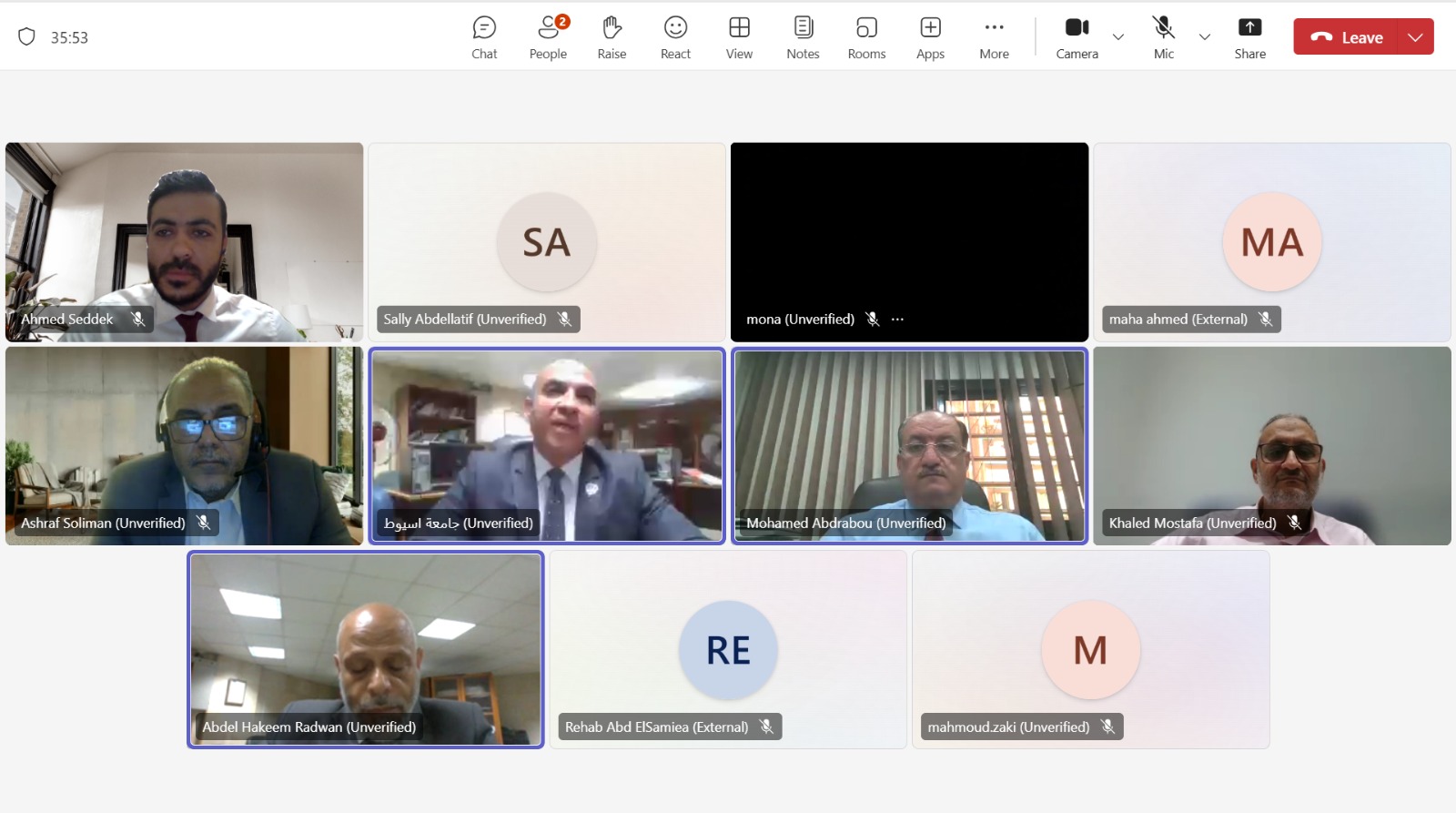Open breakout Rooms
Image resolution: width=1456 pixels, height=813 pixels.
(866, 37)
